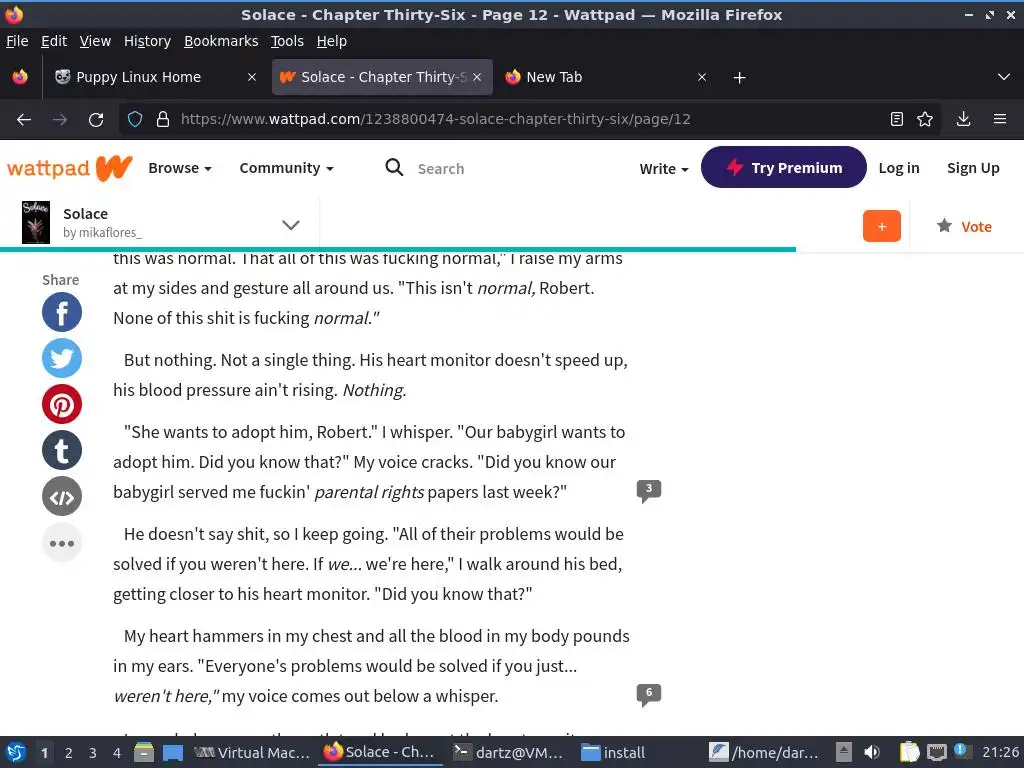Click the search magnifier icon
This screenshot has height=768, width=1024.
[x=394, y=168]
